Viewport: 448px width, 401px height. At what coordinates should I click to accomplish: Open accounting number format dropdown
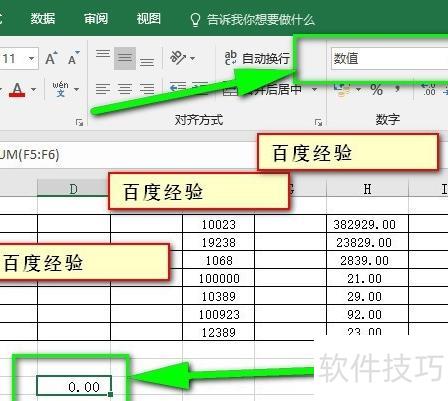click(359, 89)
